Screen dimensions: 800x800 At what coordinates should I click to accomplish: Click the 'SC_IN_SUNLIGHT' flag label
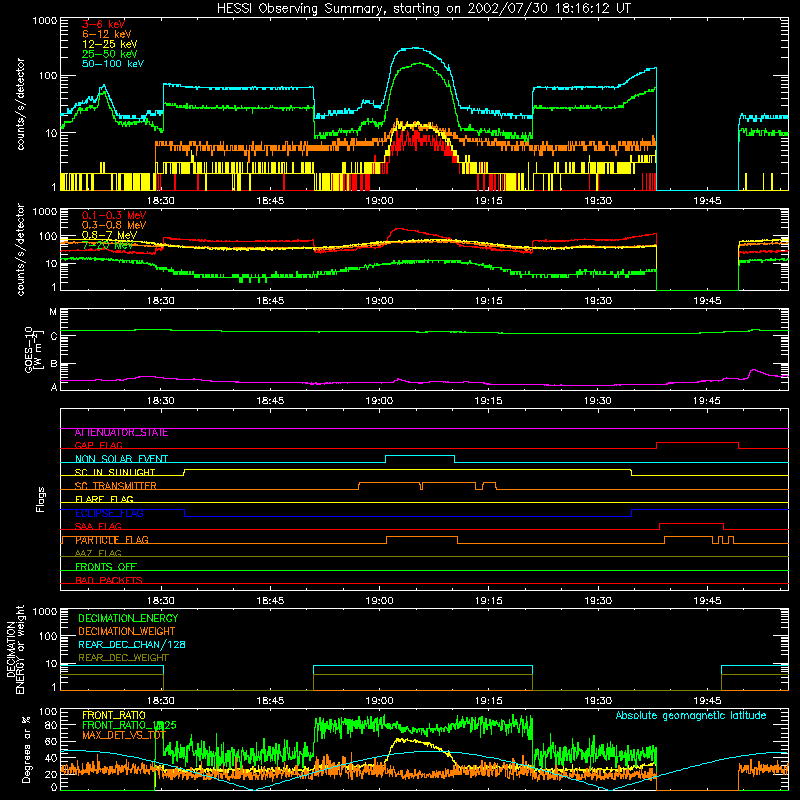(115, 472)
